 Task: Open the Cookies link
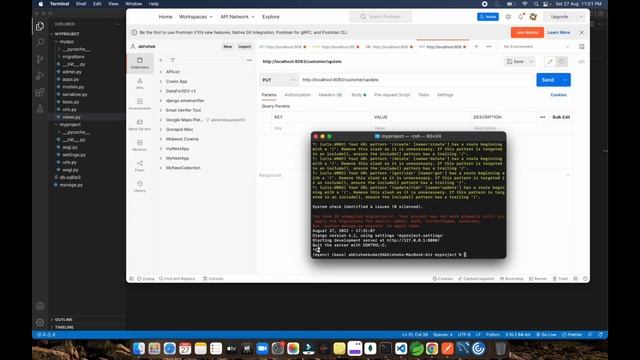point(558,95)
